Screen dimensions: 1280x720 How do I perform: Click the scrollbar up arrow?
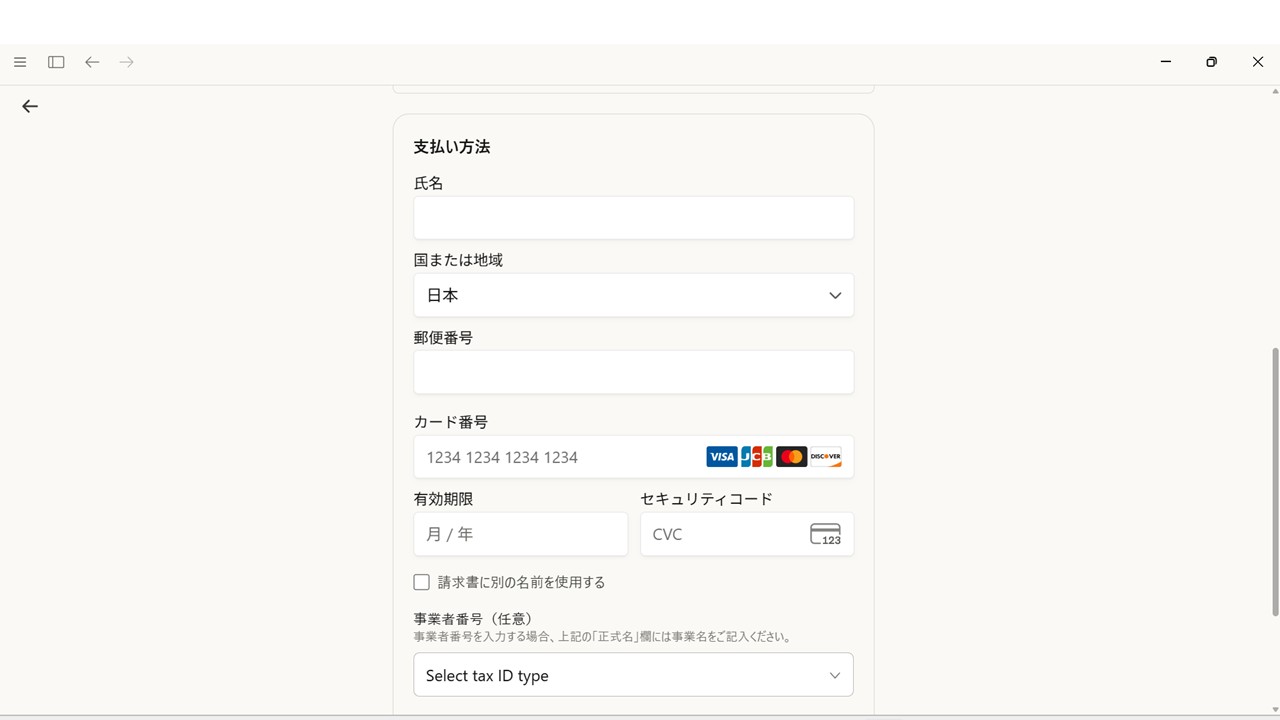pos(1273,91)
